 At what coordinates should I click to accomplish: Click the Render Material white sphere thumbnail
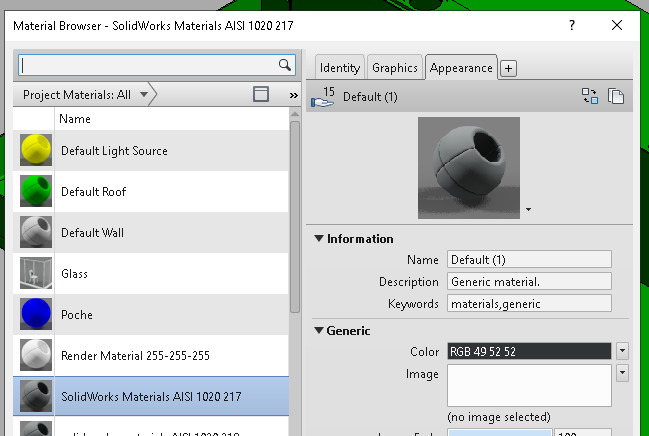(36, 355)
